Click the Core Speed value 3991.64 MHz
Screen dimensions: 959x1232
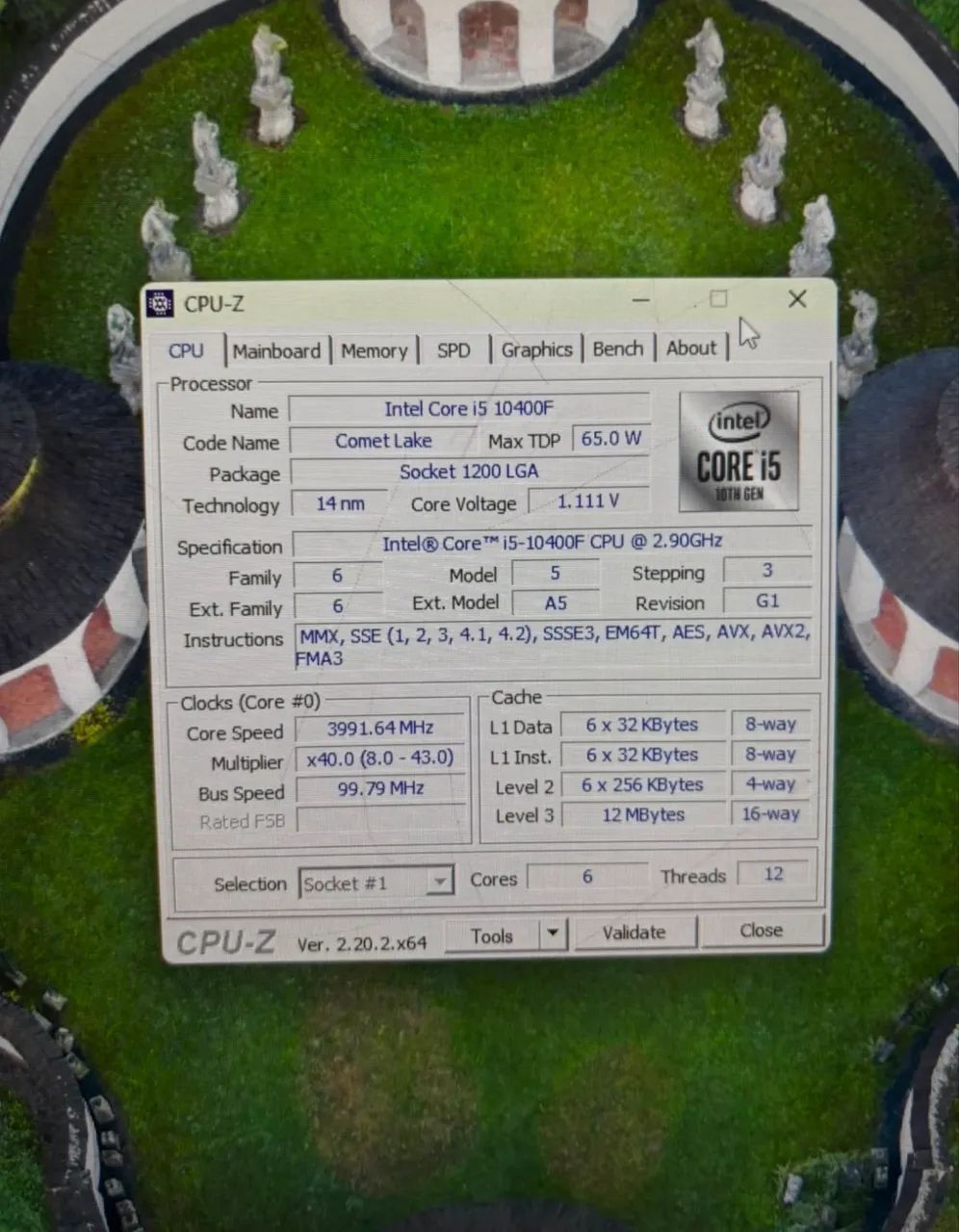pos(380,729)
